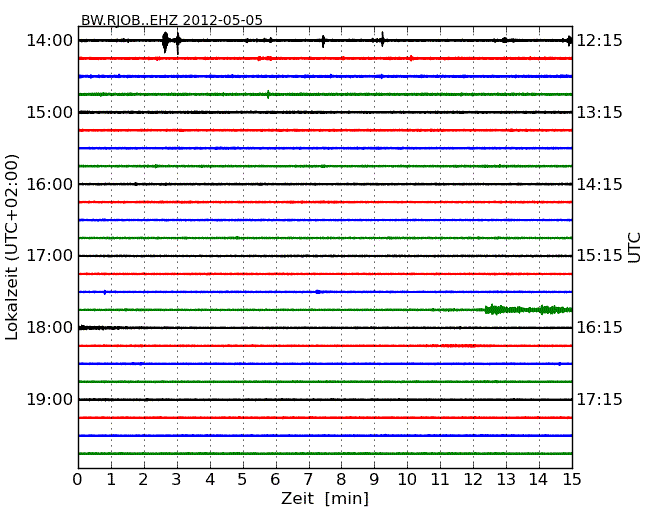This screenshot has height=520, width=650.
Task: Click the 12 minute tick label
Action: pyautogui.click(x=473, y=480)
